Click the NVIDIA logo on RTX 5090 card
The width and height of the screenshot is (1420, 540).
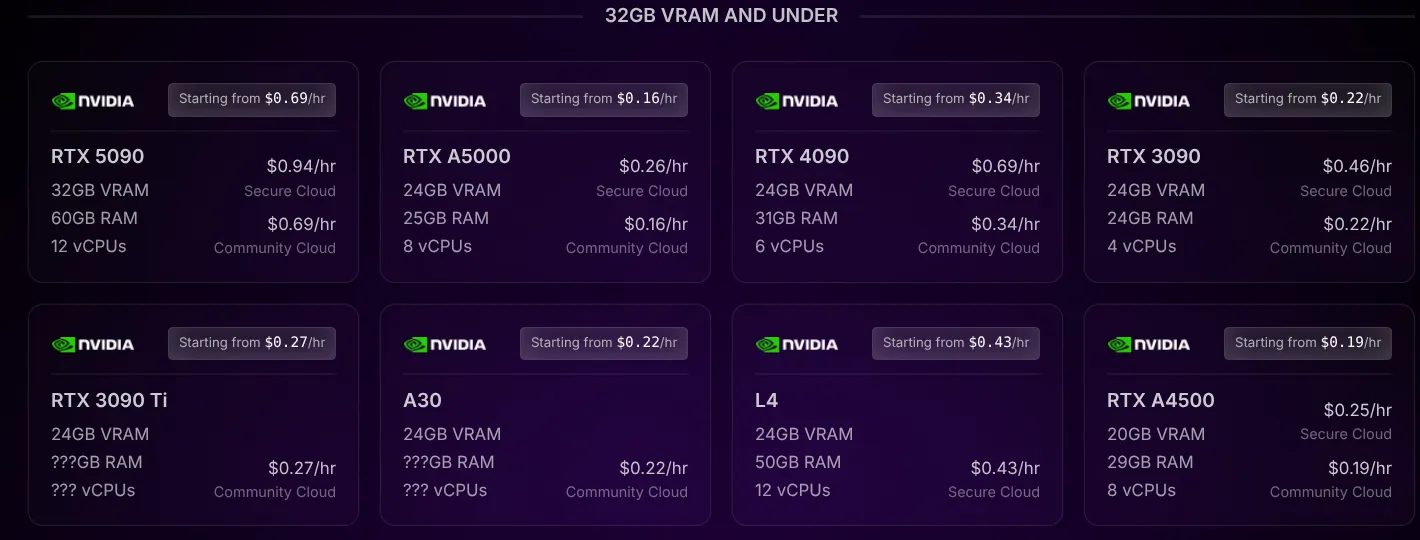click(93, 101)
